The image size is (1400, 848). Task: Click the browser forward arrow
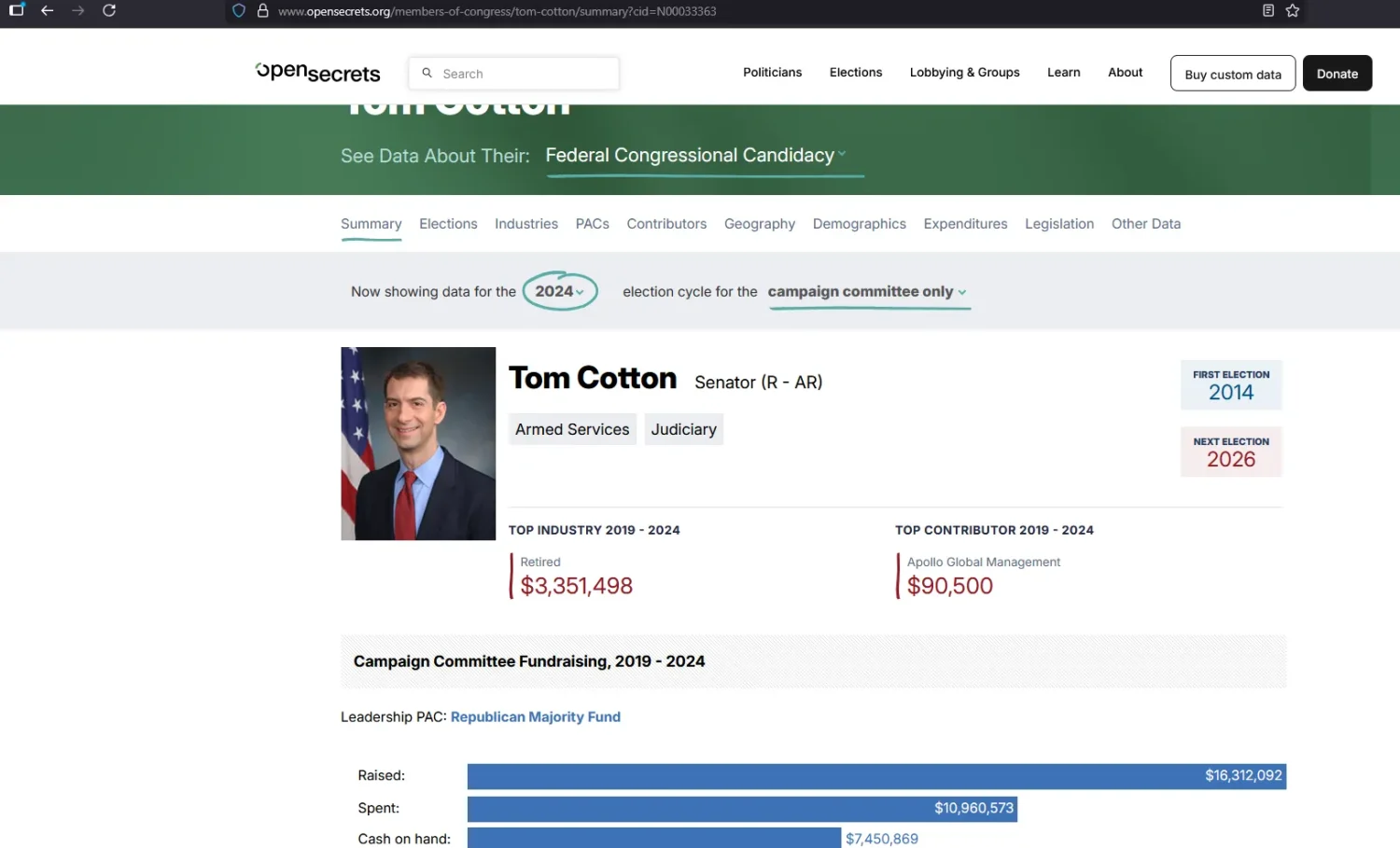point(77,10)
